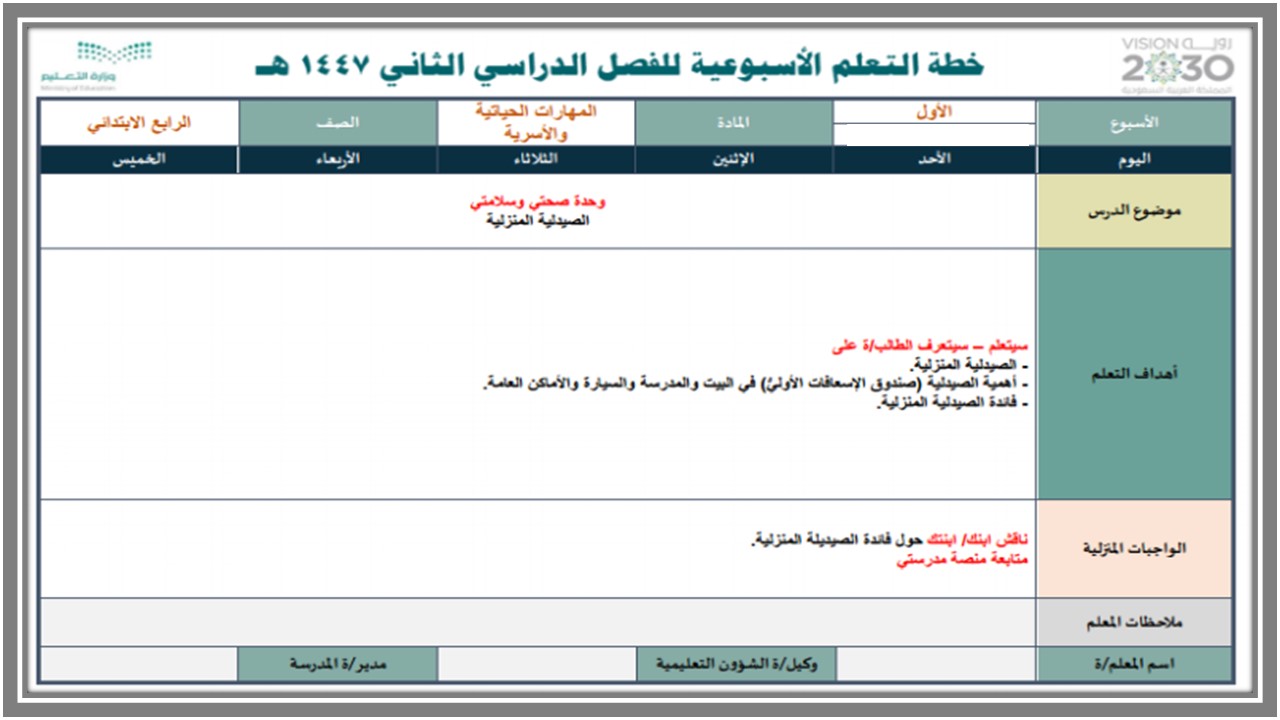Select lesson topic 'الصيدلية المنزلية' under the unit title

(x=538, y=220)
